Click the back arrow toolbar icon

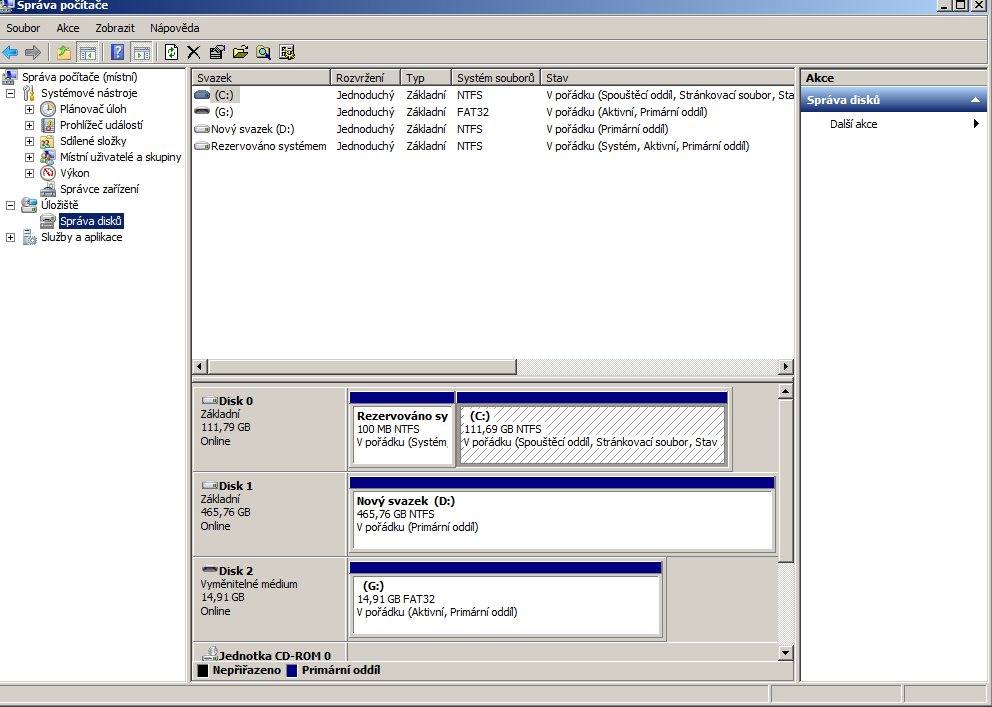click(11, 52)
